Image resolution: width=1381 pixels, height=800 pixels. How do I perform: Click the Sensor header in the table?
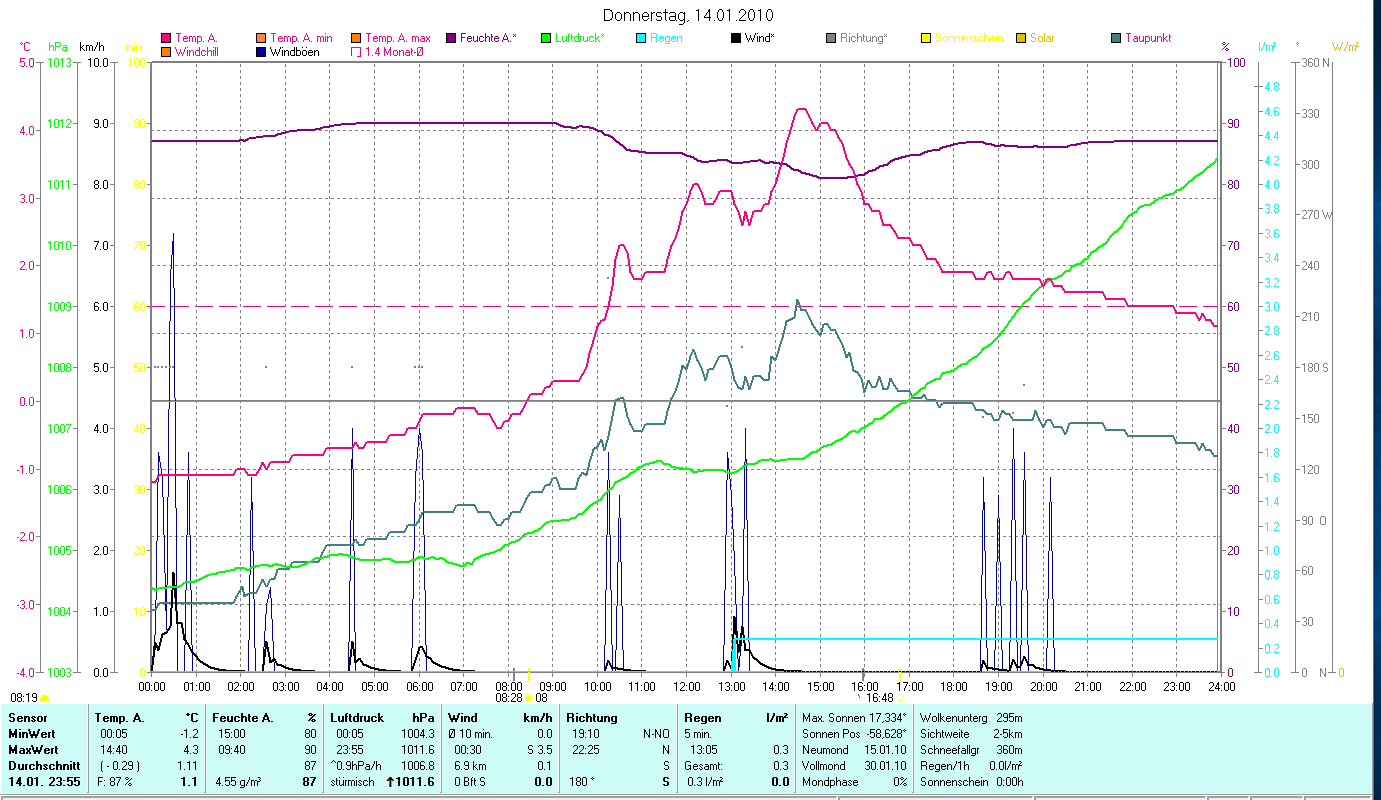[26, 718]
